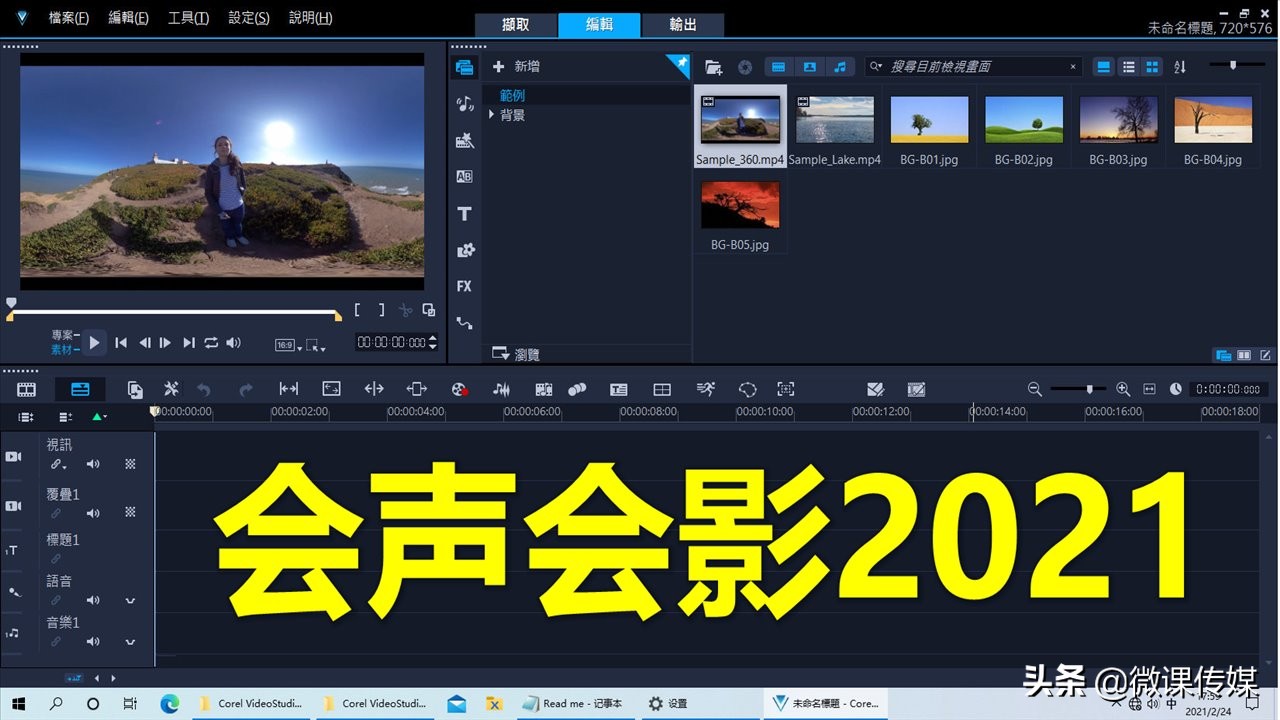Toggle the show music files filter
This screenshot has height=720, width=1280.
(840, 66)
